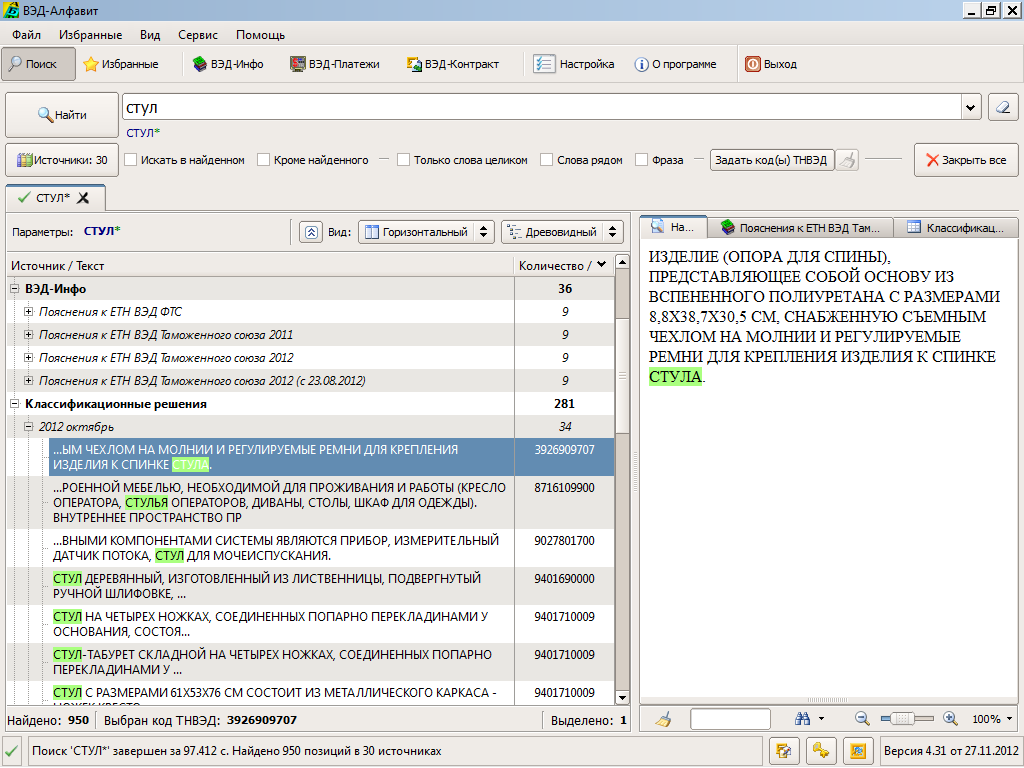The height and width of the screenshot is (768, 1024).
Task: Switch to Пояснения к ЕТН ВЭД Там... tab
Action: point(800,227)
